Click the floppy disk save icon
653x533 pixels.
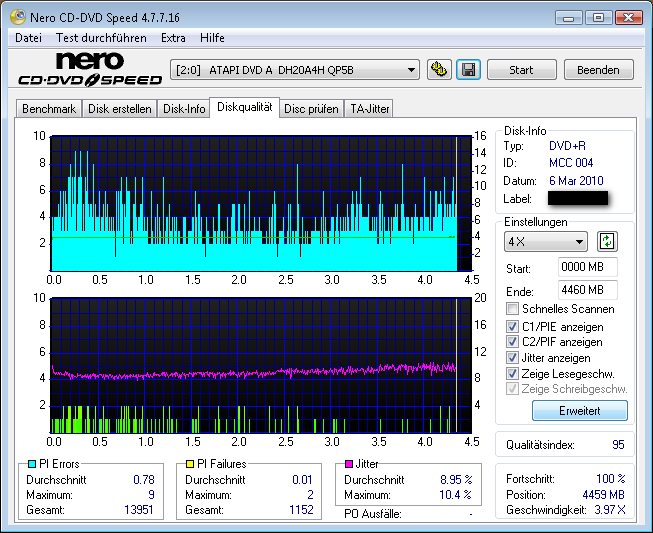tap(469, 70)
